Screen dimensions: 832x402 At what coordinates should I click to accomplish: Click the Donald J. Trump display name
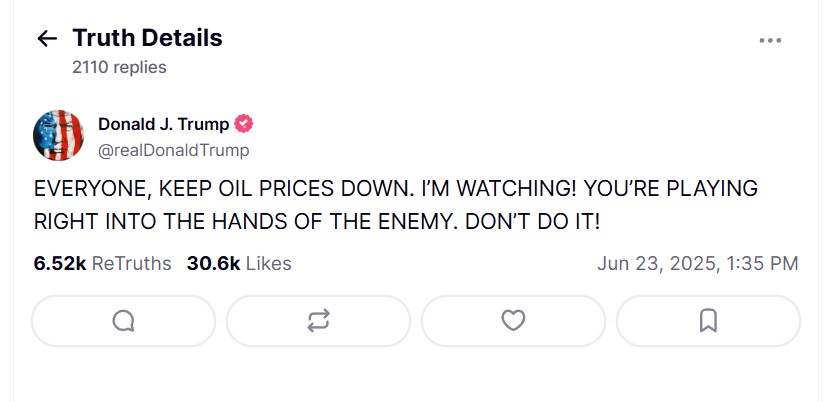point(163,124)
